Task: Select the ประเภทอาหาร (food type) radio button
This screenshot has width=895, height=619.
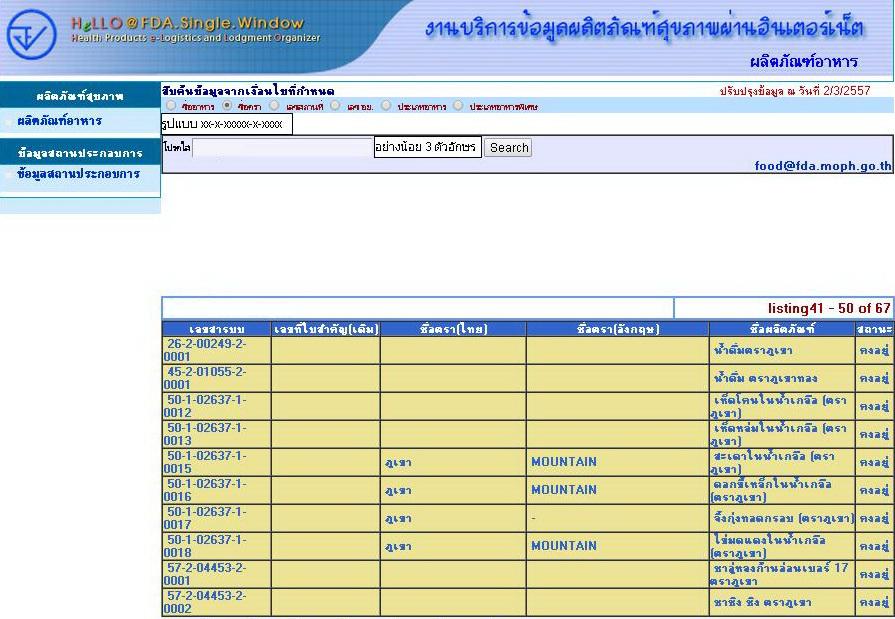Action: coord(386,106)
